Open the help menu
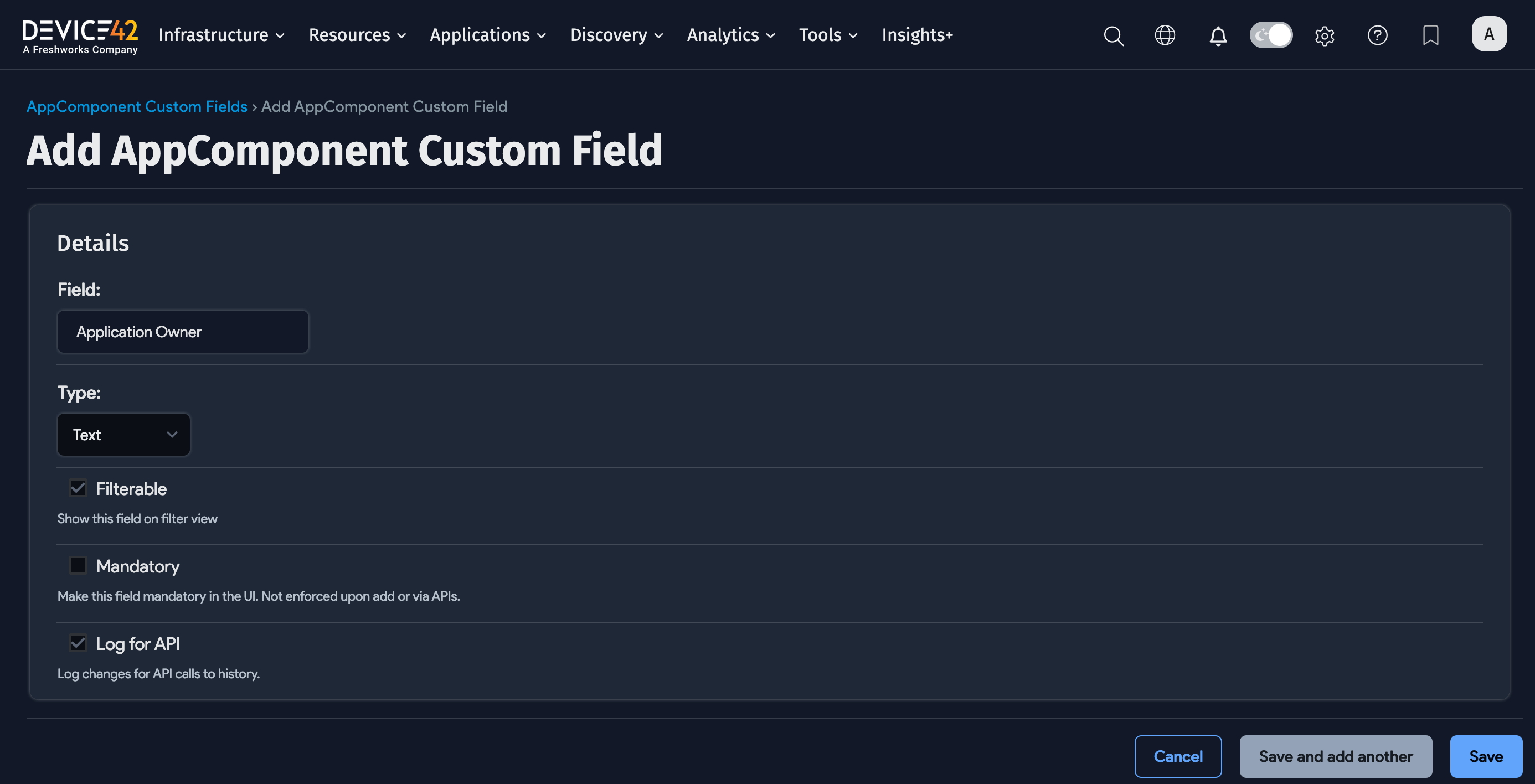The width and height of the screenshot is (1535, 784). pyautogui.click(x=1378, y=36)
